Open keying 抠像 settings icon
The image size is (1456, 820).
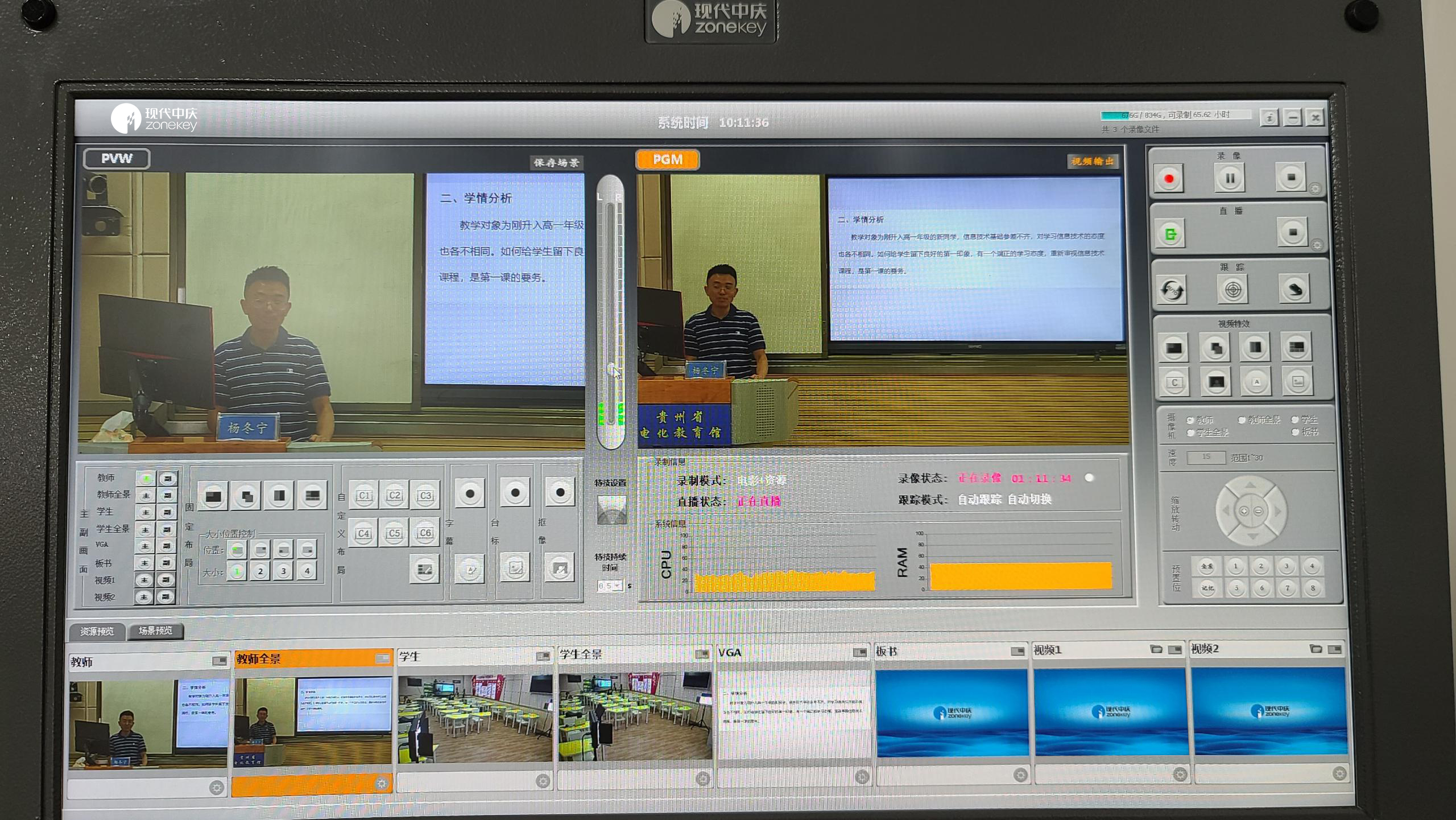[560, 568]
